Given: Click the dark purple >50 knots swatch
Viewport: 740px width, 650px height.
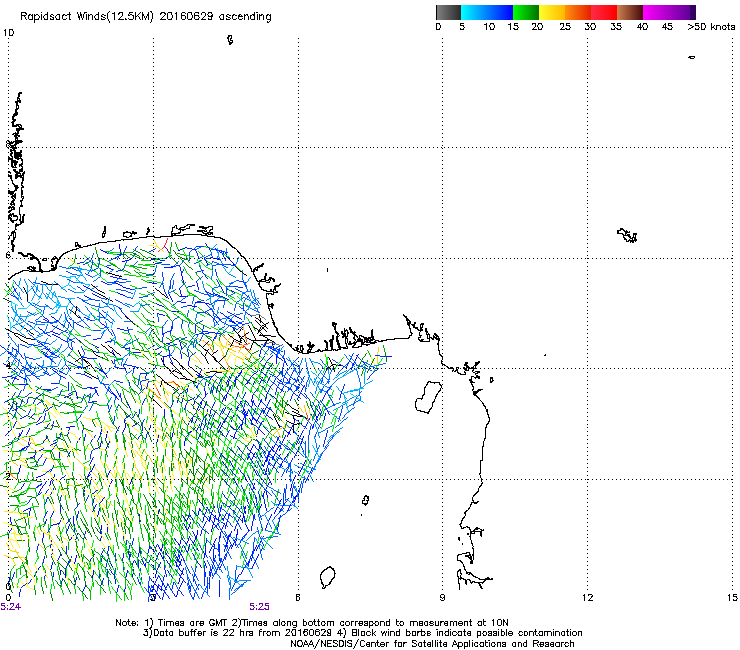Looking at the screenshot, I should pyautogui.click(x=693, y=12).
